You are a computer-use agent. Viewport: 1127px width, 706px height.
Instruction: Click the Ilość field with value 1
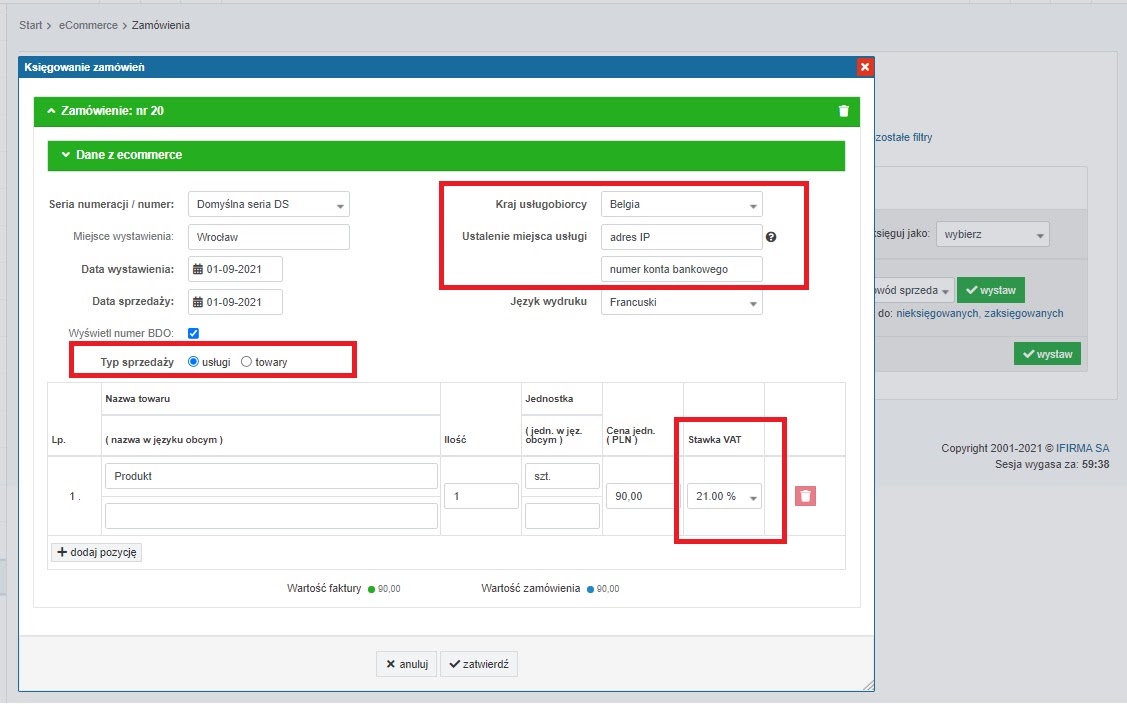point(481,496)
